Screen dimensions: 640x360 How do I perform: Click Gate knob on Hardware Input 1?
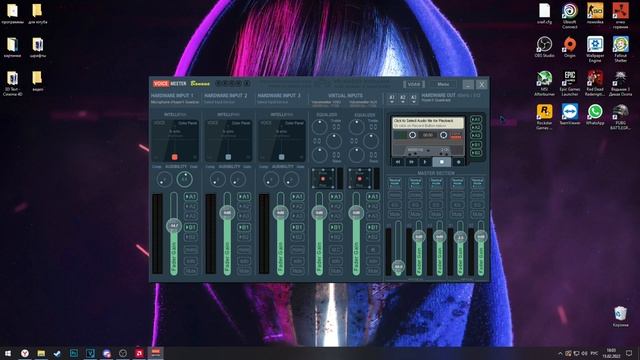pos(184,179)
